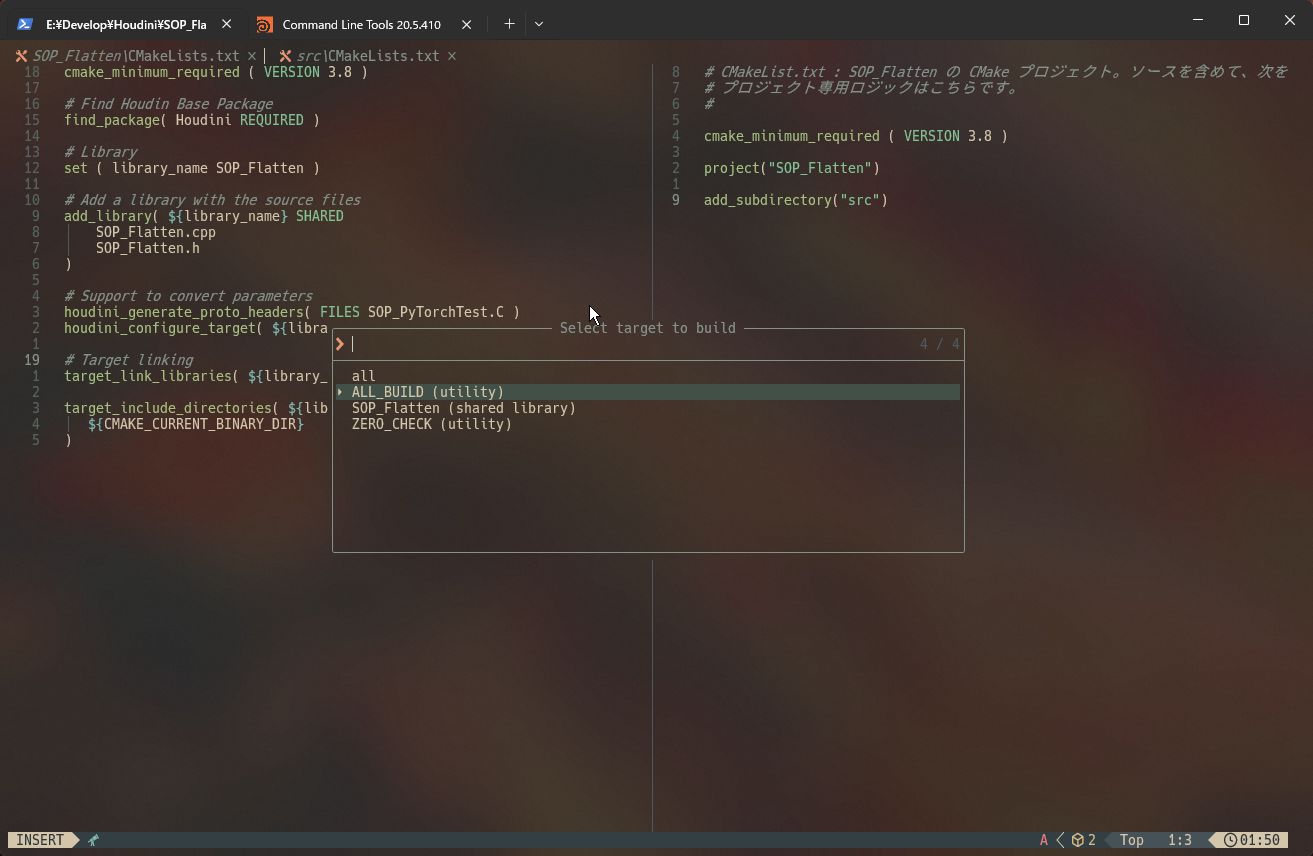Select the ZERO_CHECK (utility) target

click(x=431, y=423)
